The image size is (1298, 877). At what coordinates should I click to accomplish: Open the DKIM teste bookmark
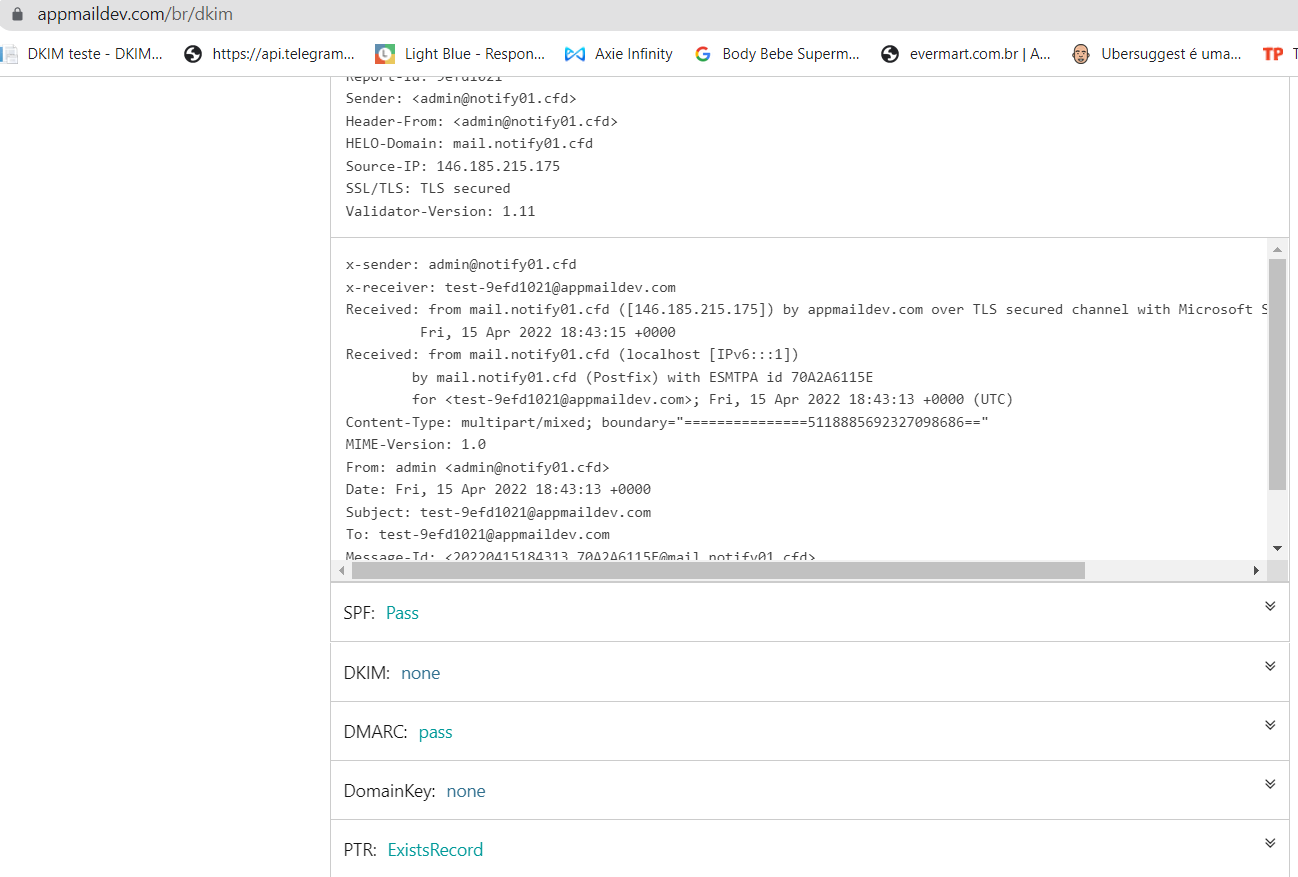pos(84,54)
